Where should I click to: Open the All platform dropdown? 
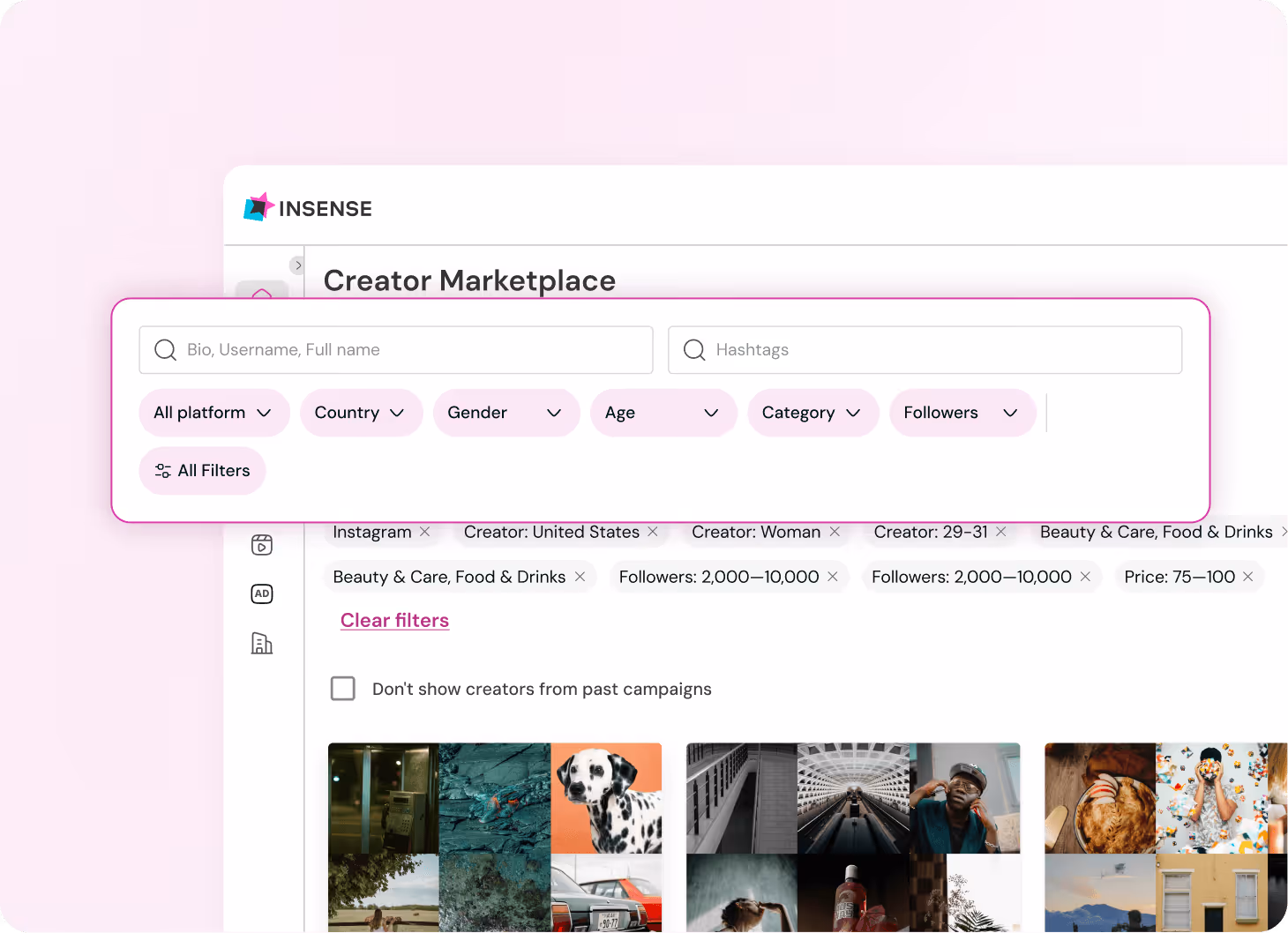click(x=213, y=413)
